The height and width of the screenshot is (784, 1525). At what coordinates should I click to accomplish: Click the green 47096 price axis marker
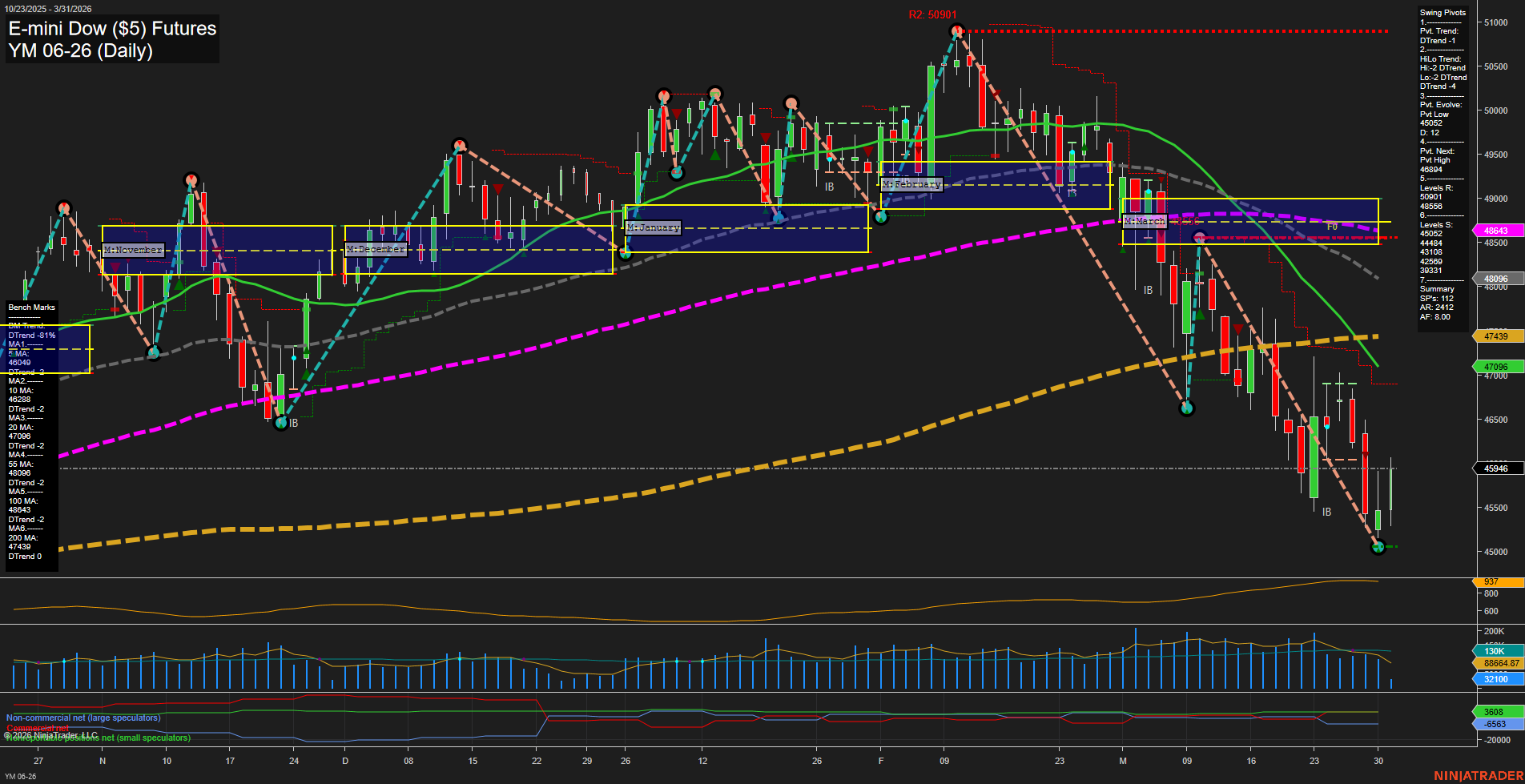[1495, 365]
